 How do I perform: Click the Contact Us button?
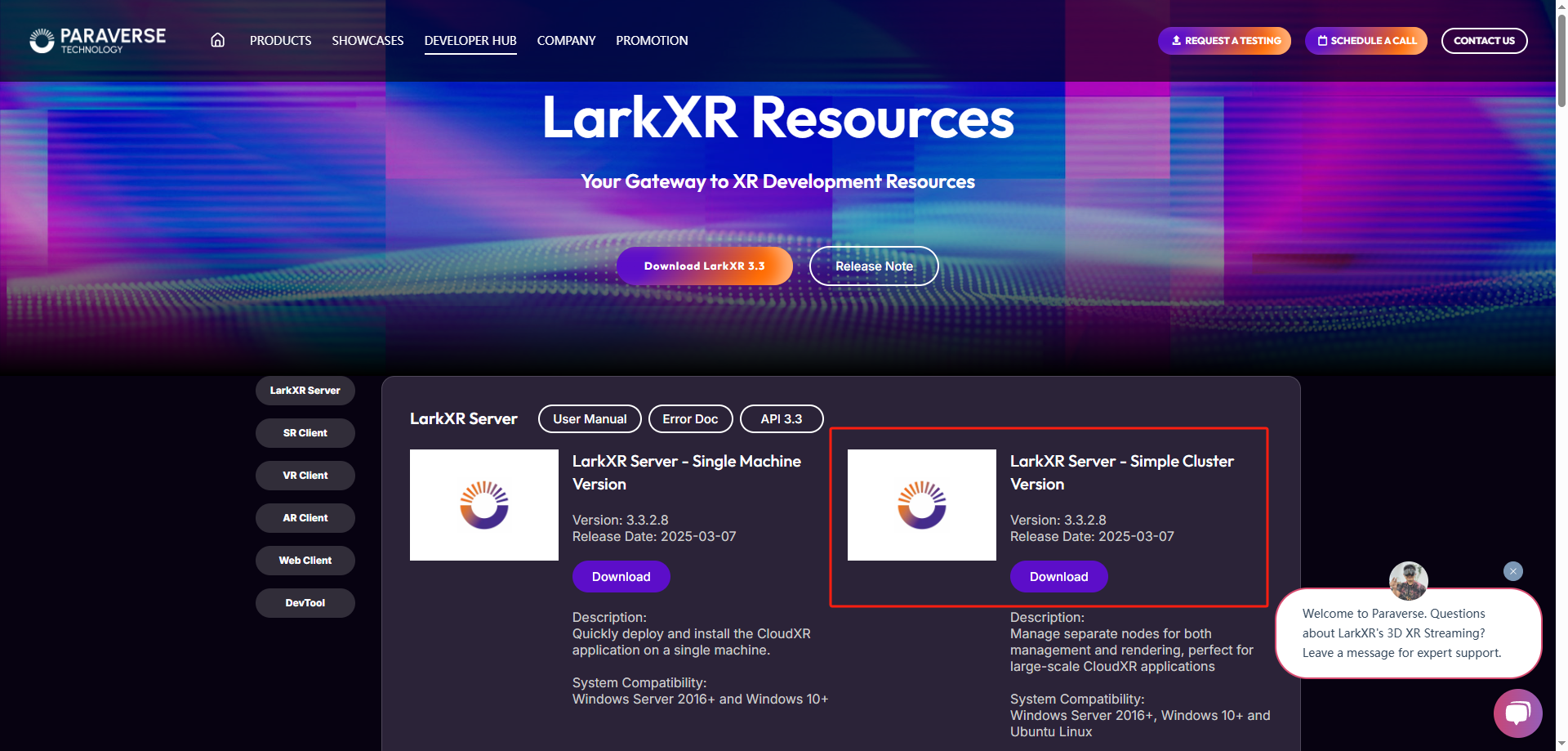(x=1484, y=40)
